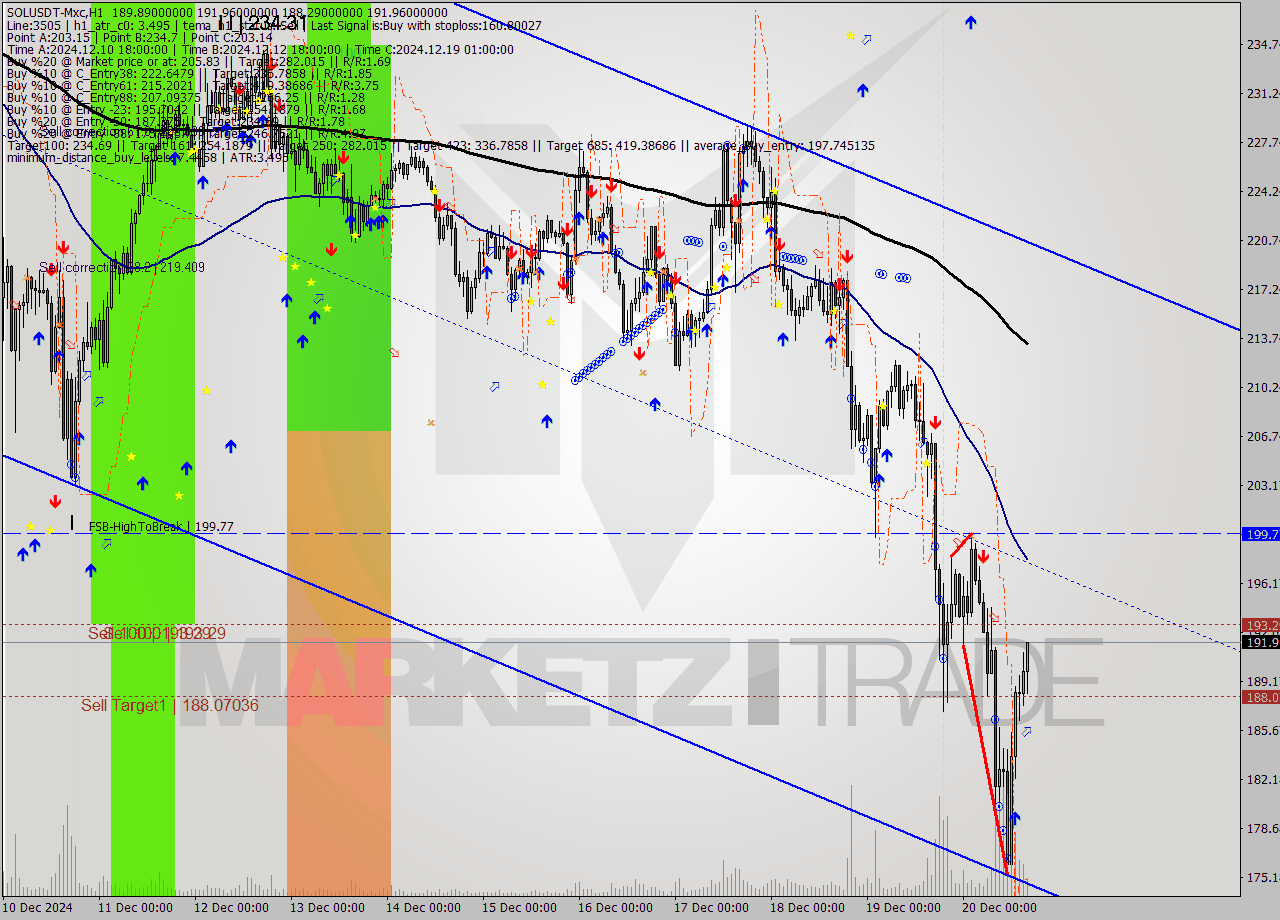Click the 185.6 price axis label
The image size is (1280, 920).
pos(1262,730)
